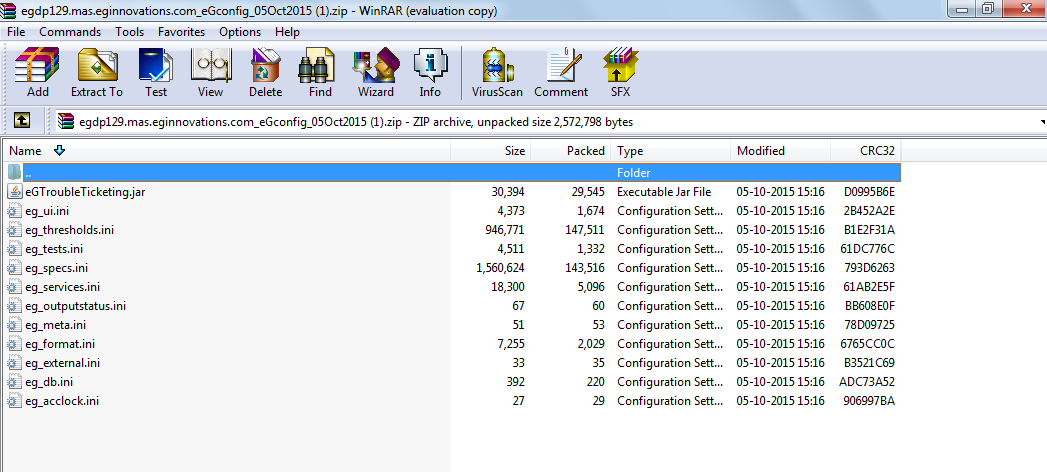Select eg_tests.ini file name
This screenshot has height=472, width=1047.
pos(54,249)
